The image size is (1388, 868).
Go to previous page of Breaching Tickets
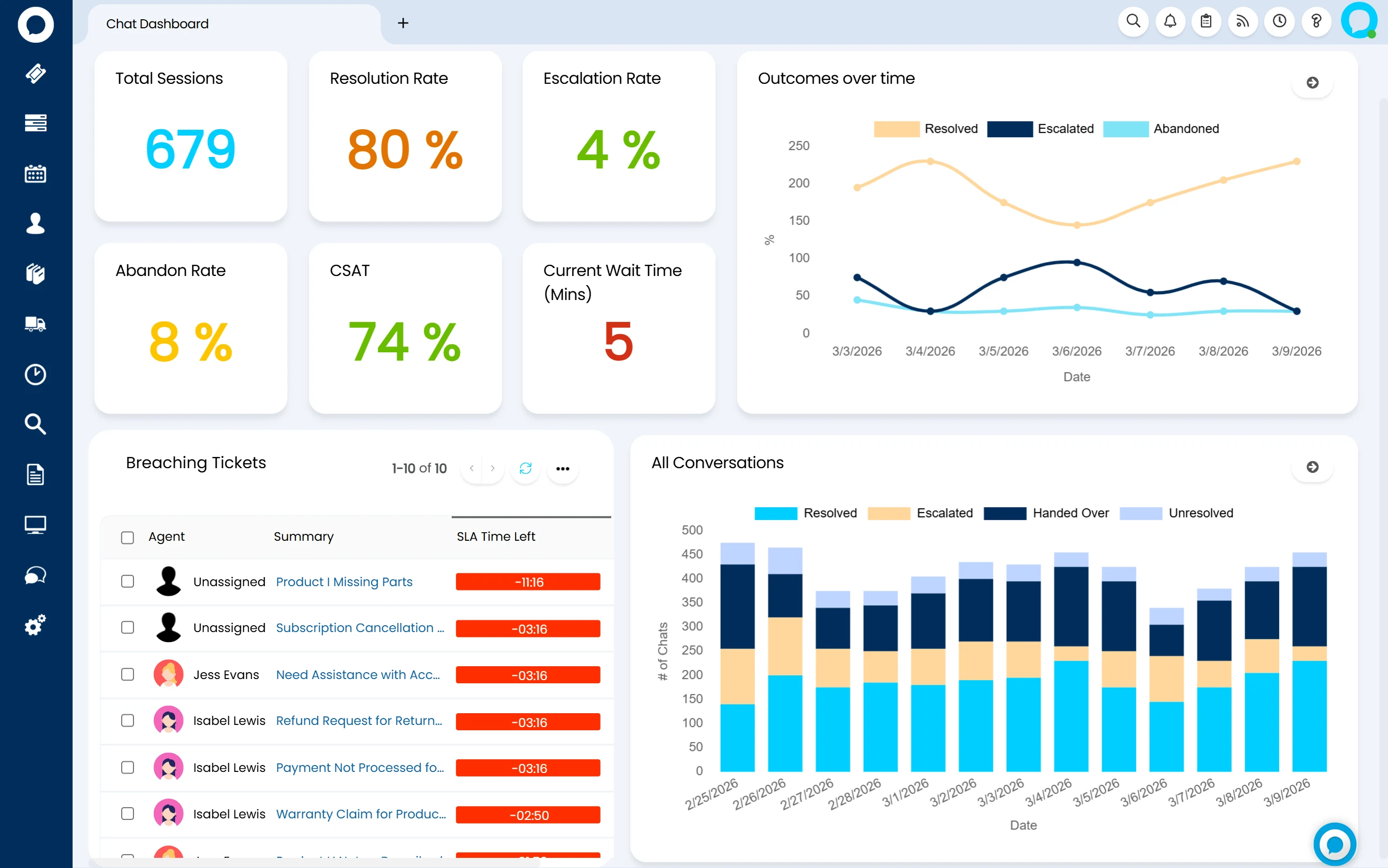pos(472,469)
